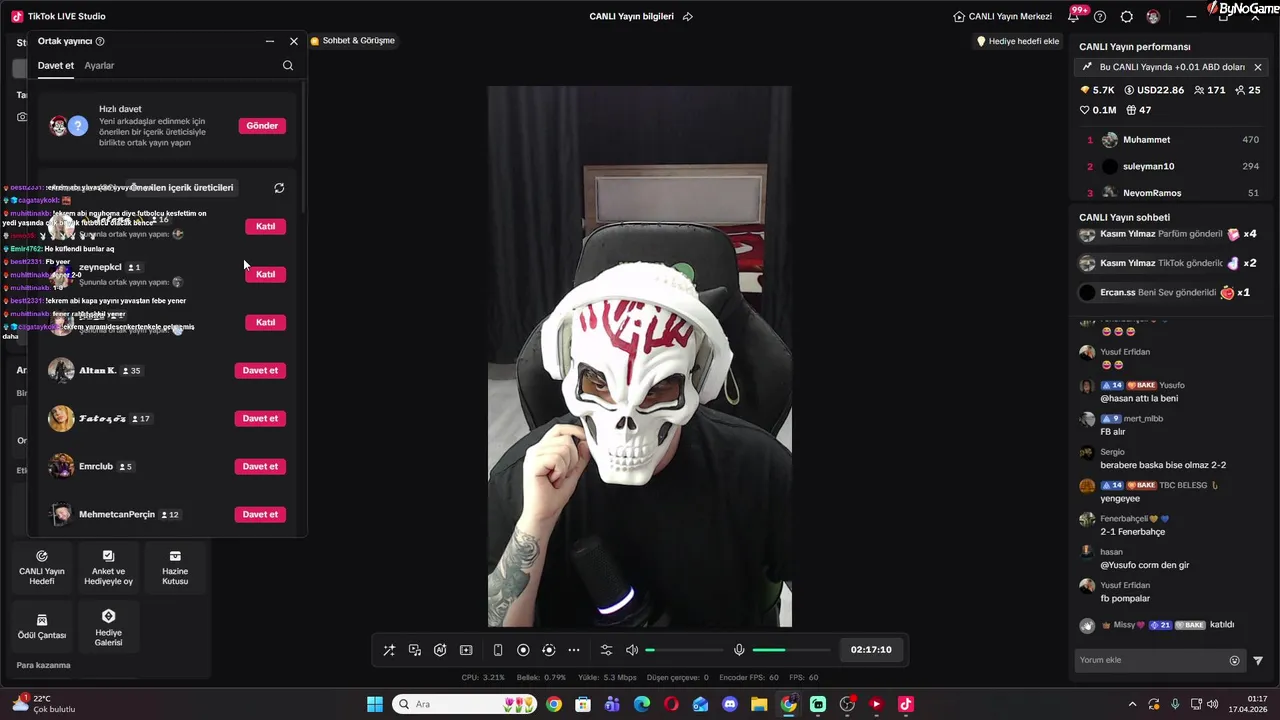Viewport: 1280px width, 720px height.
Task: Adjust the microphone level slider
Action: pyautogui.click(x=790, y=650)
